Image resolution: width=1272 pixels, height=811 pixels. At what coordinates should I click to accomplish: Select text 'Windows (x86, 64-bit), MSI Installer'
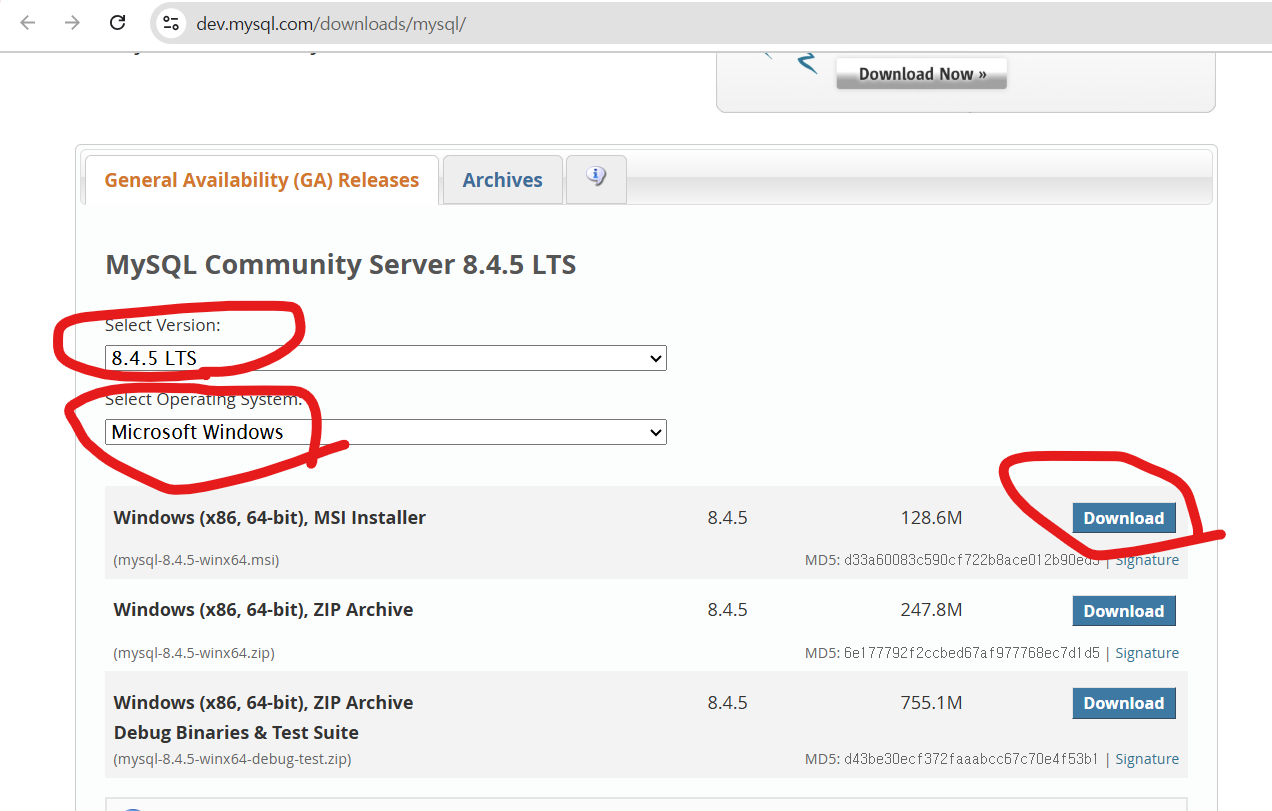click(x=270, y=518)
